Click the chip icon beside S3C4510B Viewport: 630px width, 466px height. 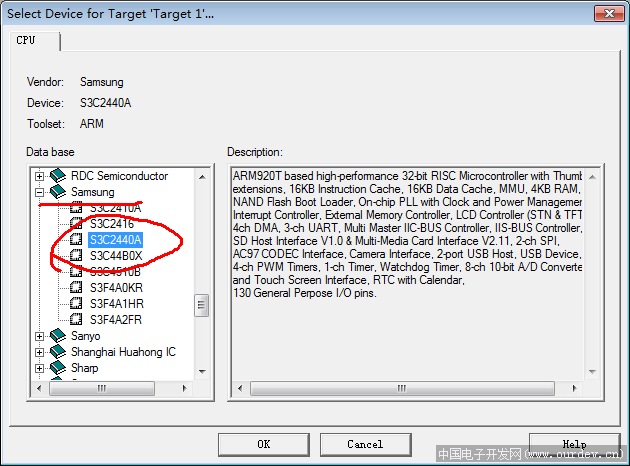pyautogui.click(x=76, y=272)
